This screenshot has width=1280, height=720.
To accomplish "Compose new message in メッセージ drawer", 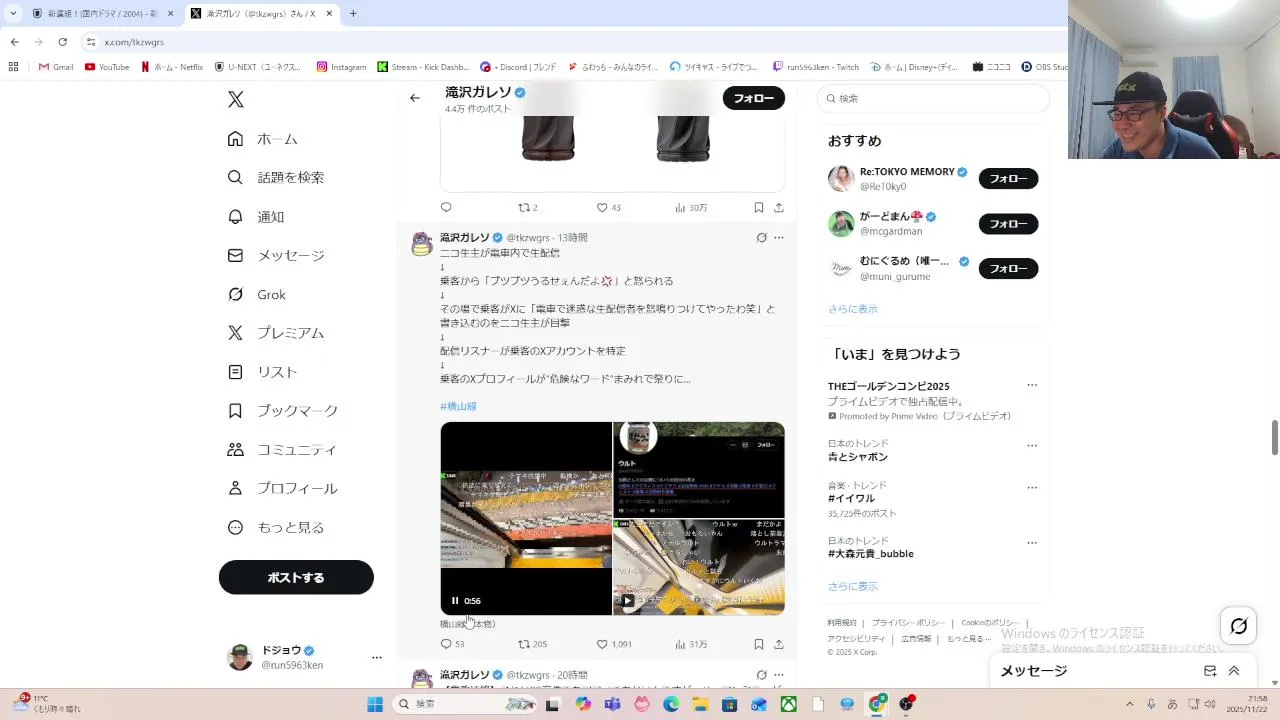I will tap(1210, 671).
